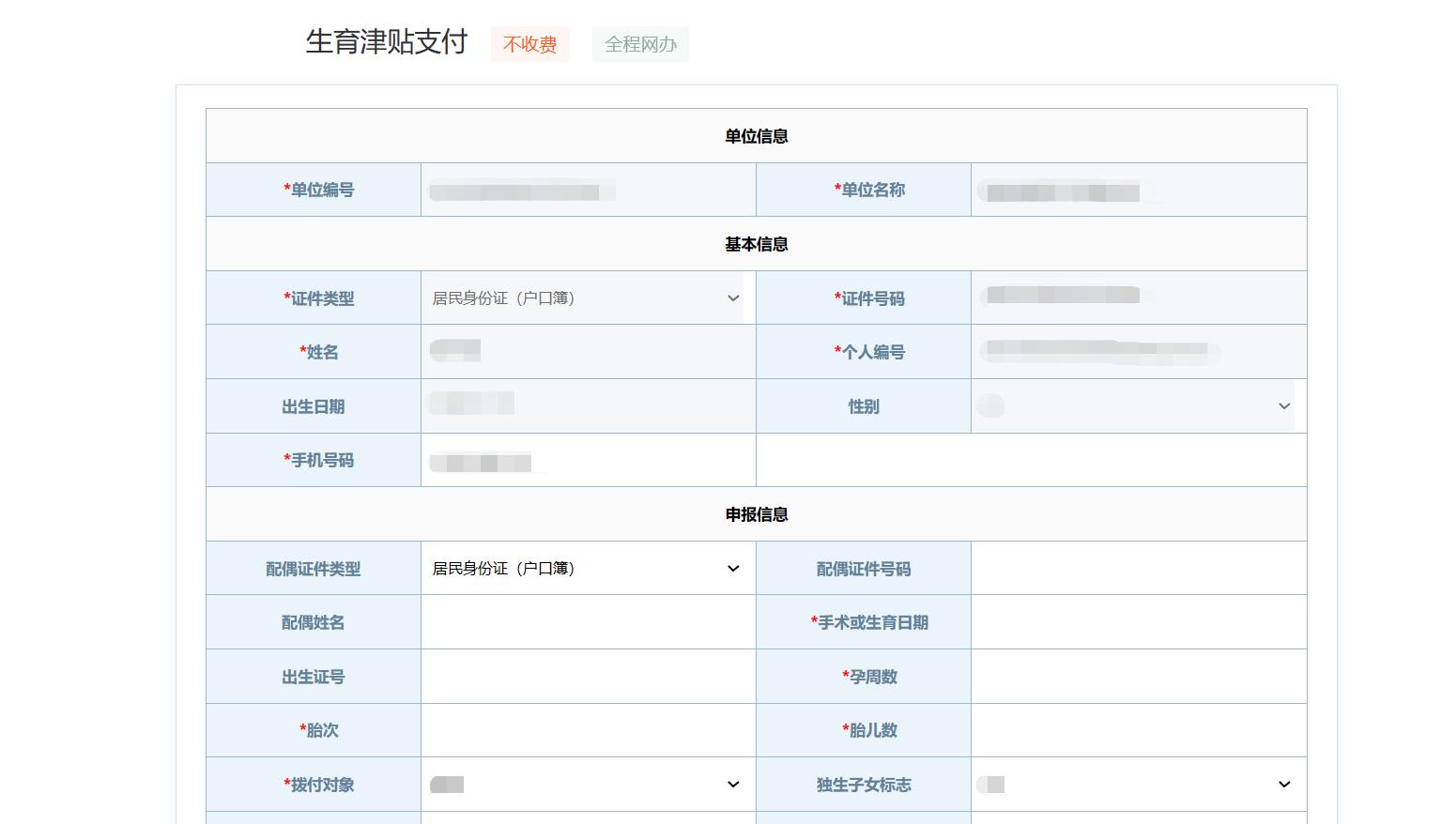Click the 出生证号 entry field

[588, 676]
